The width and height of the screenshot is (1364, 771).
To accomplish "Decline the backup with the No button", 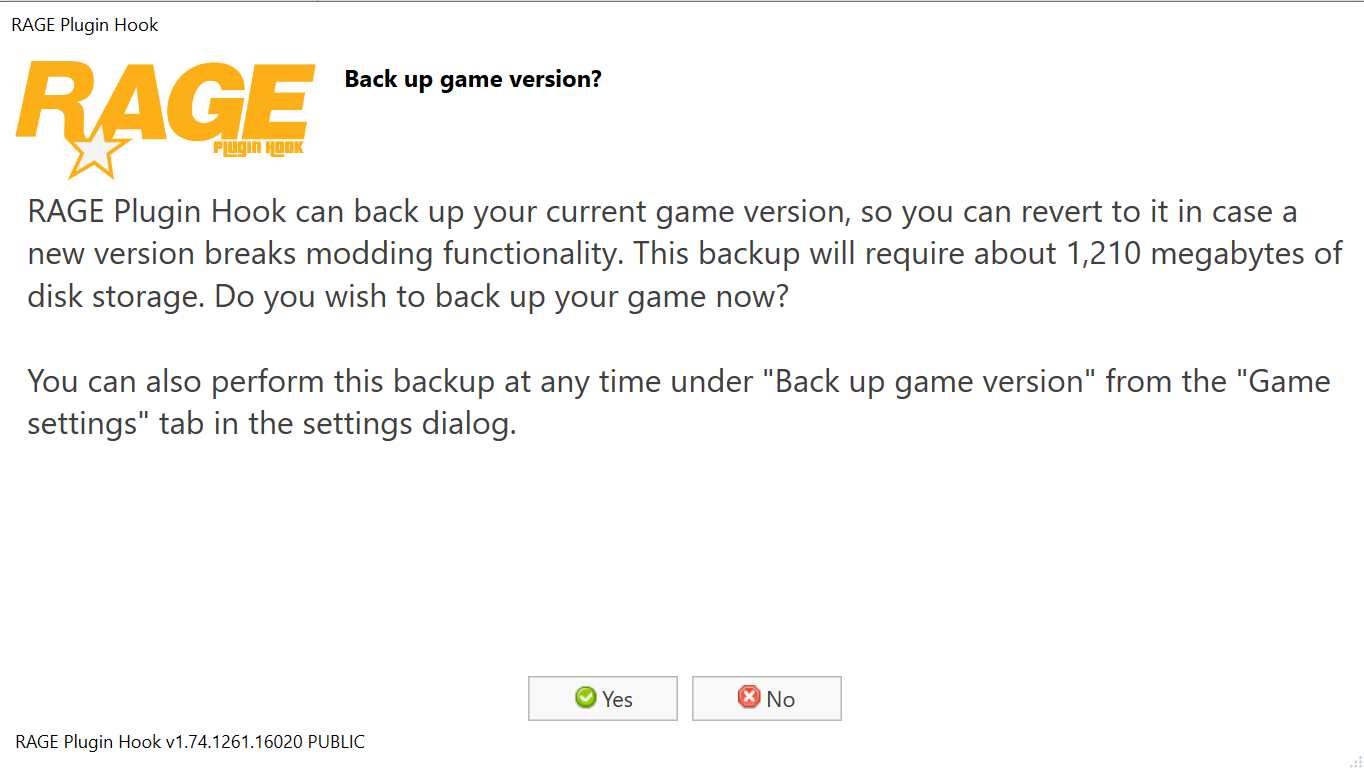I will (767, 699).
